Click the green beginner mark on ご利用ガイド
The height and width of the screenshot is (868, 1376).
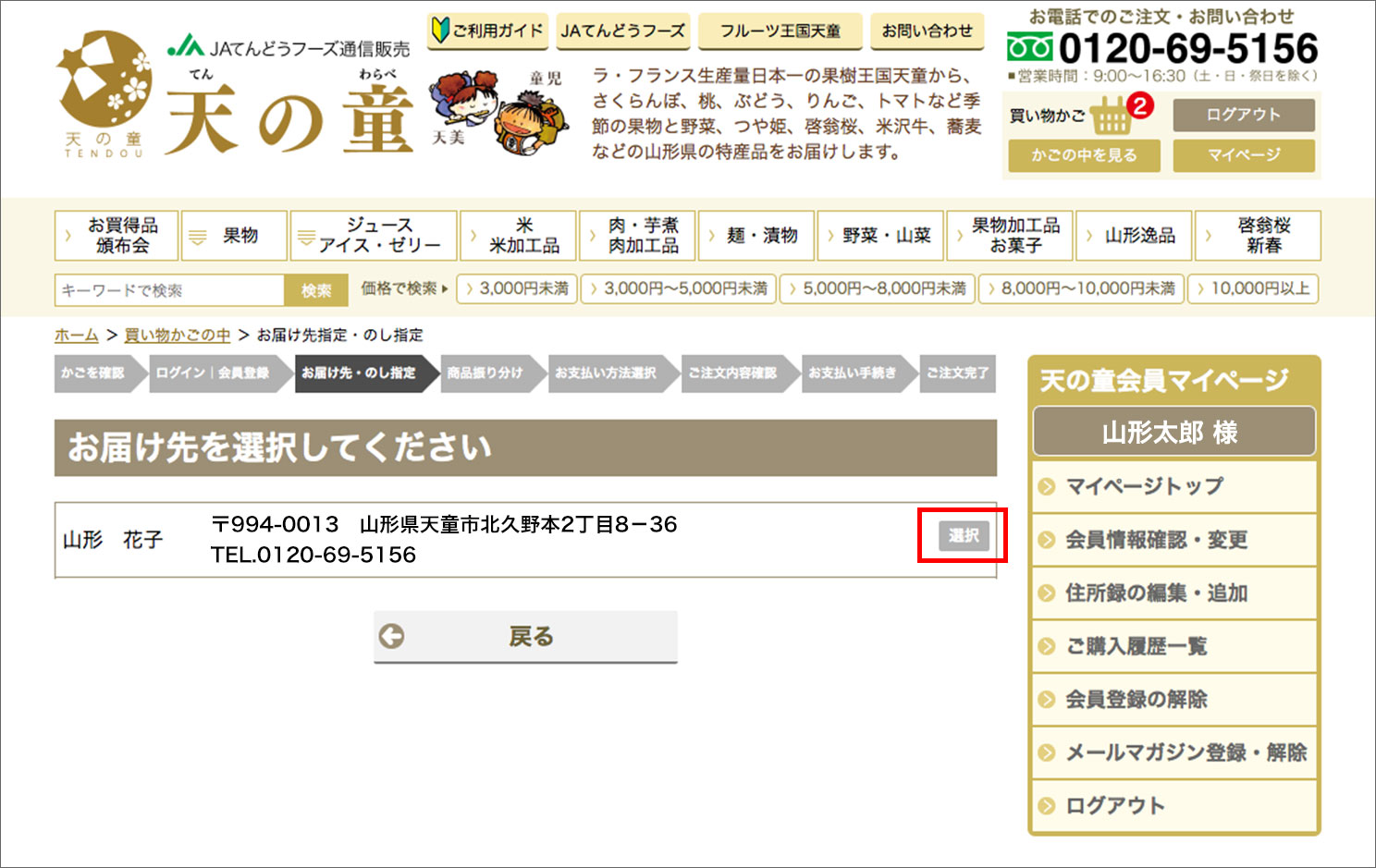coord(441,31)
